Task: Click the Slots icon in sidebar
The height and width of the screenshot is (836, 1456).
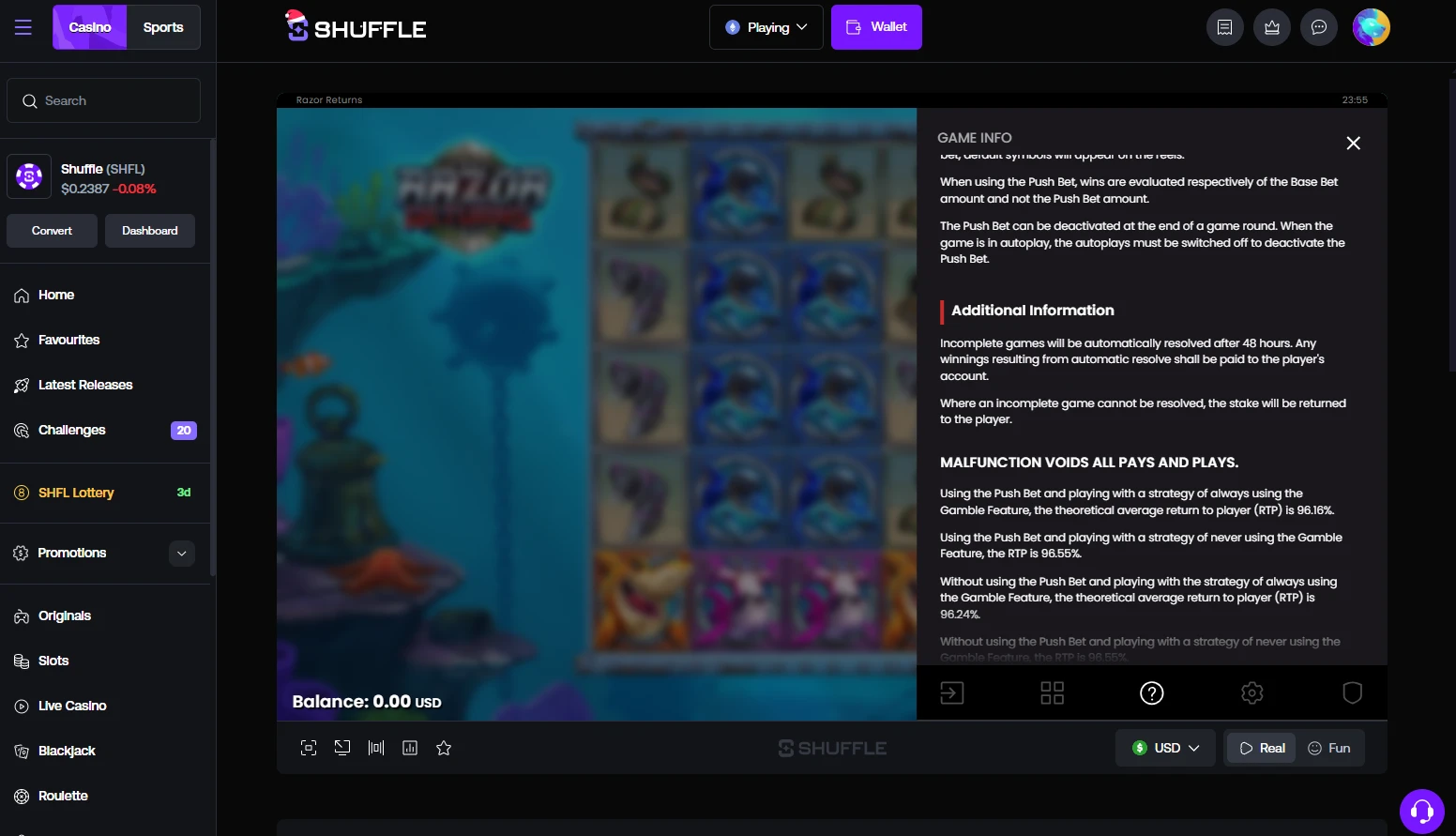Action: click(22, 661)
